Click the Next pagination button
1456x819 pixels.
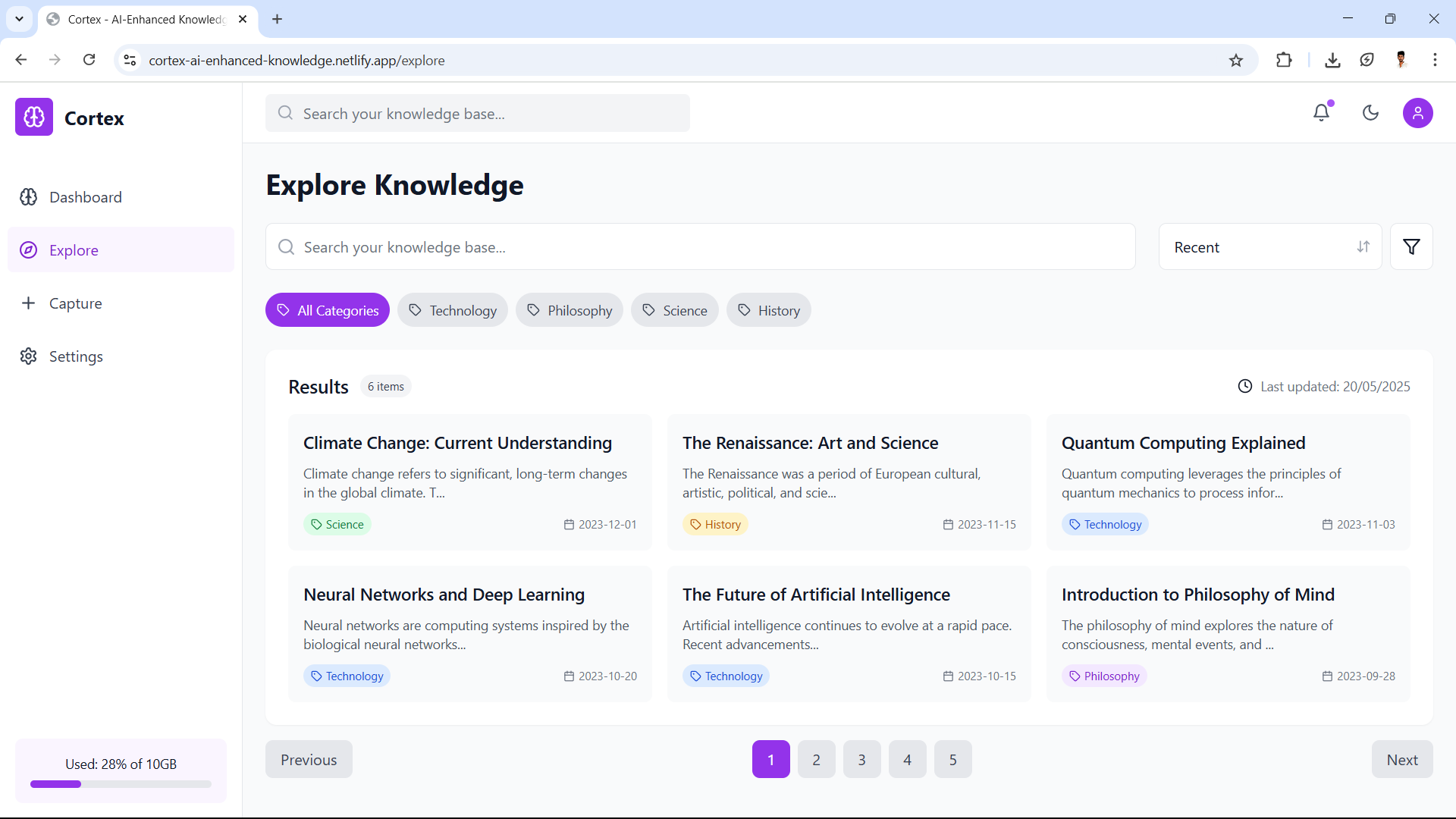1401,759
